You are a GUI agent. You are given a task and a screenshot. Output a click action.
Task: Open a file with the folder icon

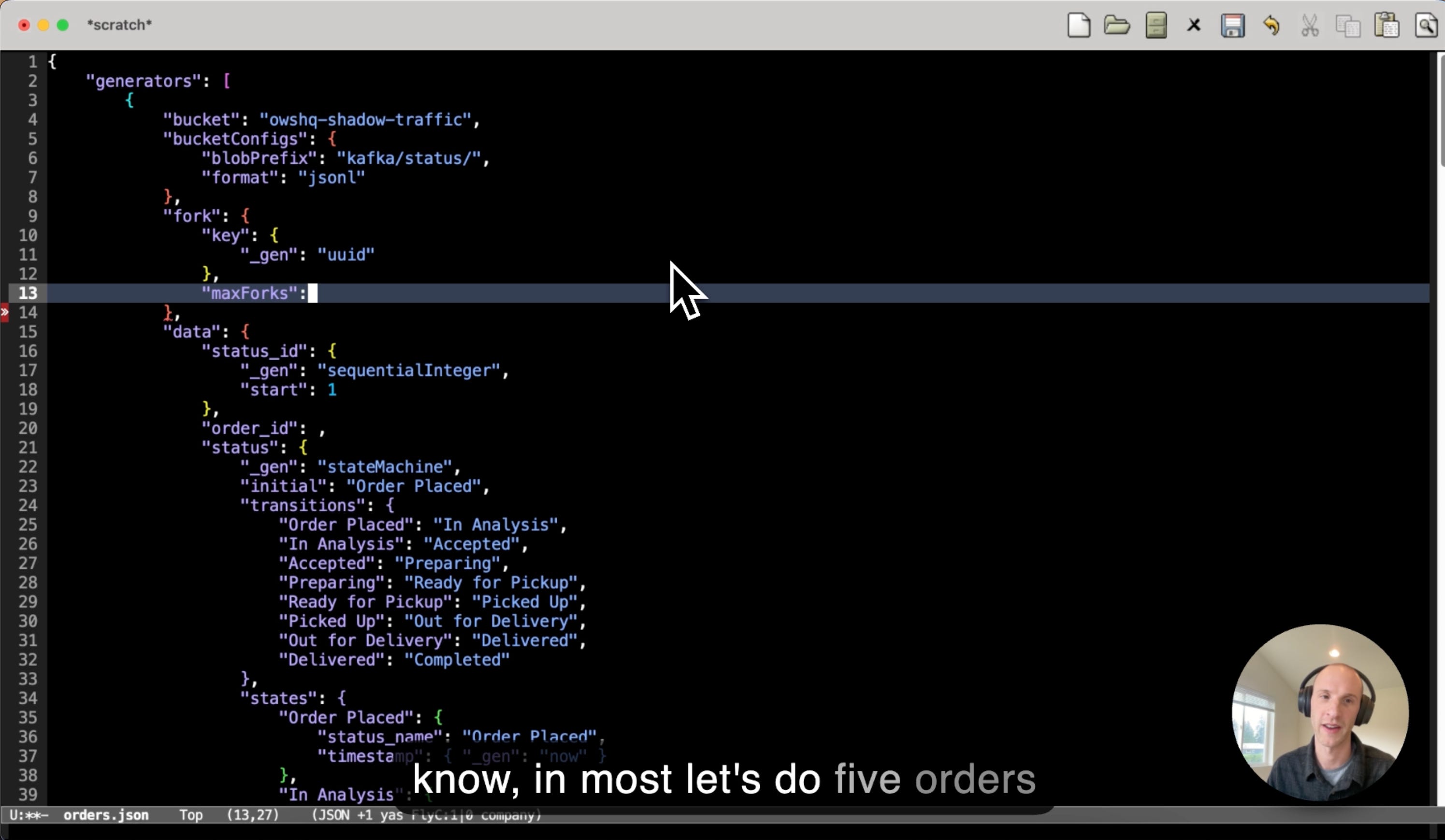(1116, 25)
